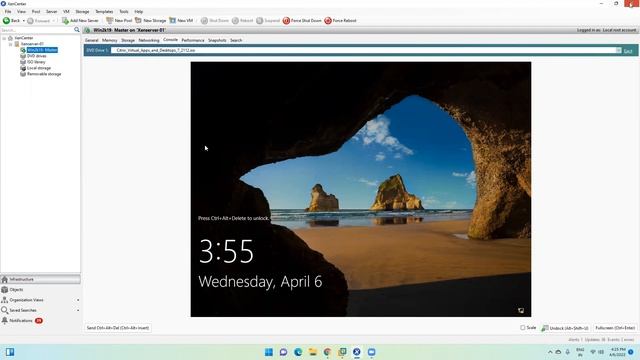Collapse the Xenserver-01 tree node
The height and width of the screenshot is (360, 640).
pyautogui.click(x=11, y=44)
